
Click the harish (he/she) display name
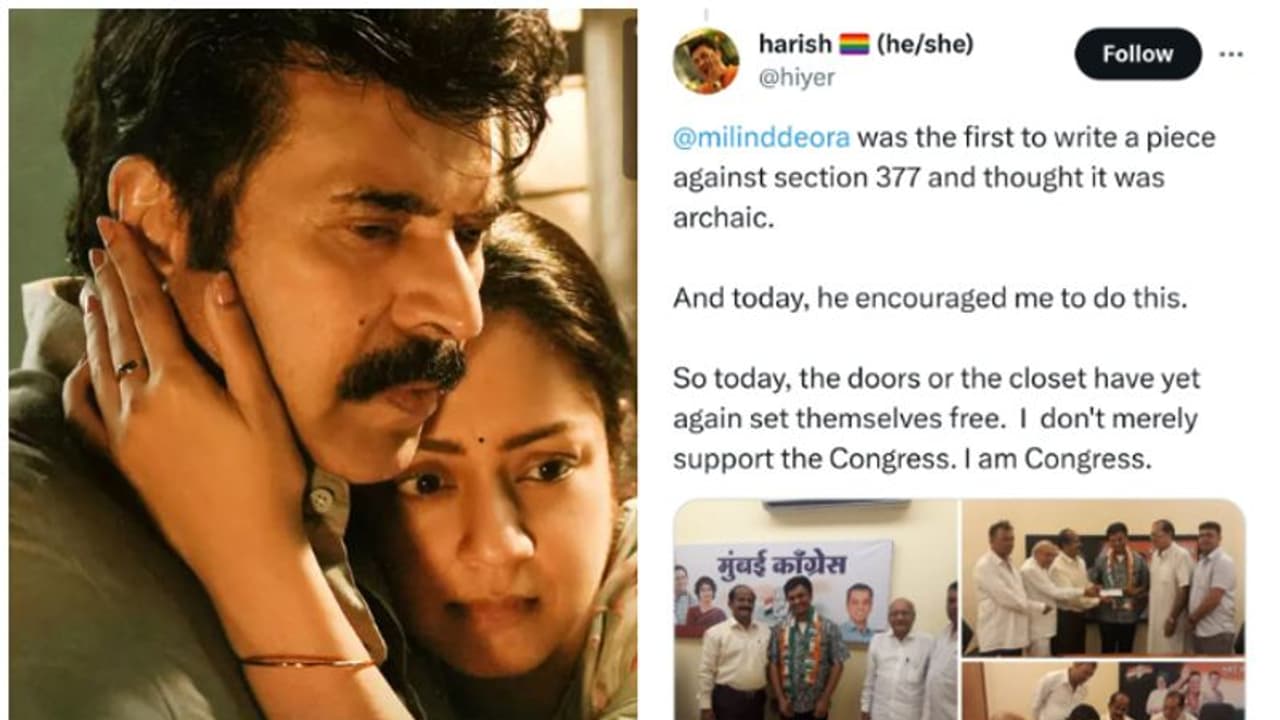pyautogui.click(x=866, y=44)
